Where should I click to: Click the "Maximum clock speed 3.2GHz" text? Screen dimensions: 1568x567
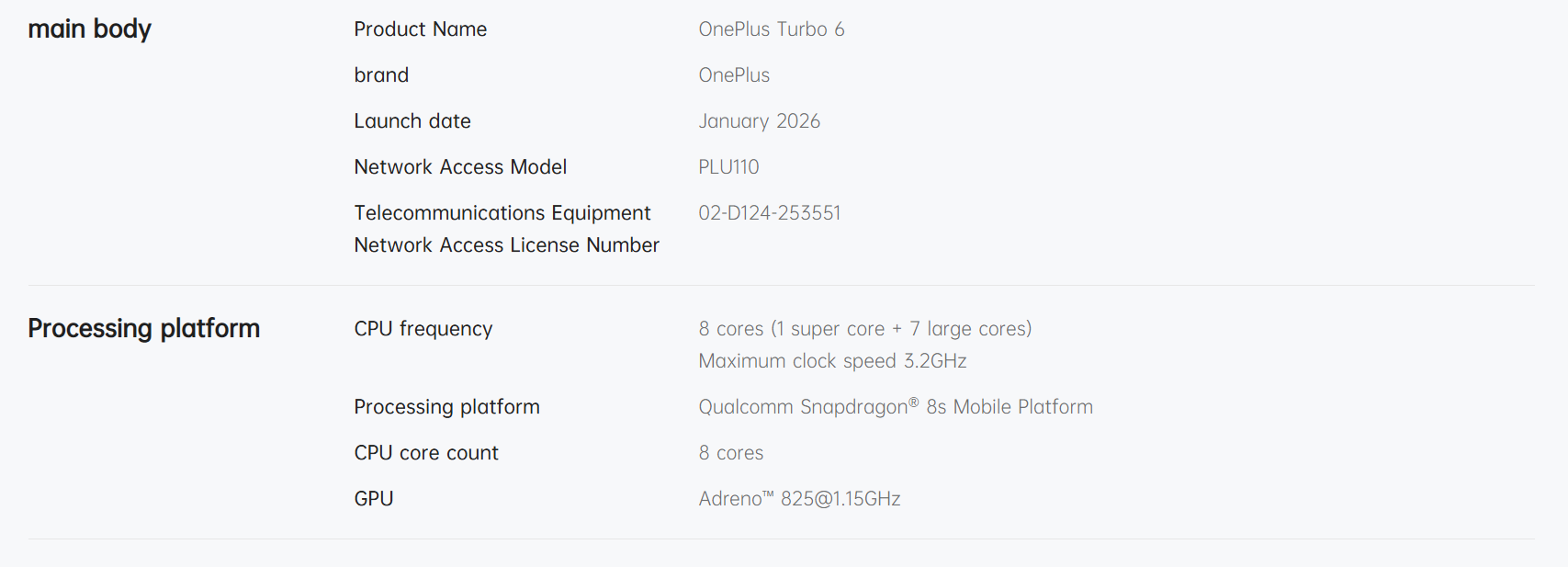[832, 361]
